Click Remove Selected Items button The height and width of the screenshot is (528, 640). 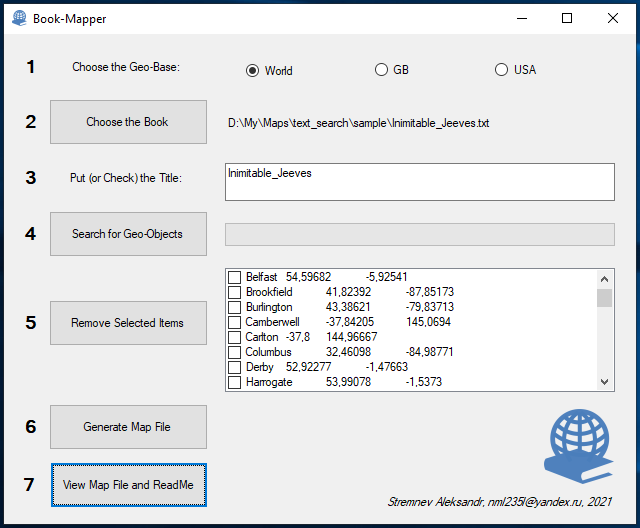coord(128,323)
